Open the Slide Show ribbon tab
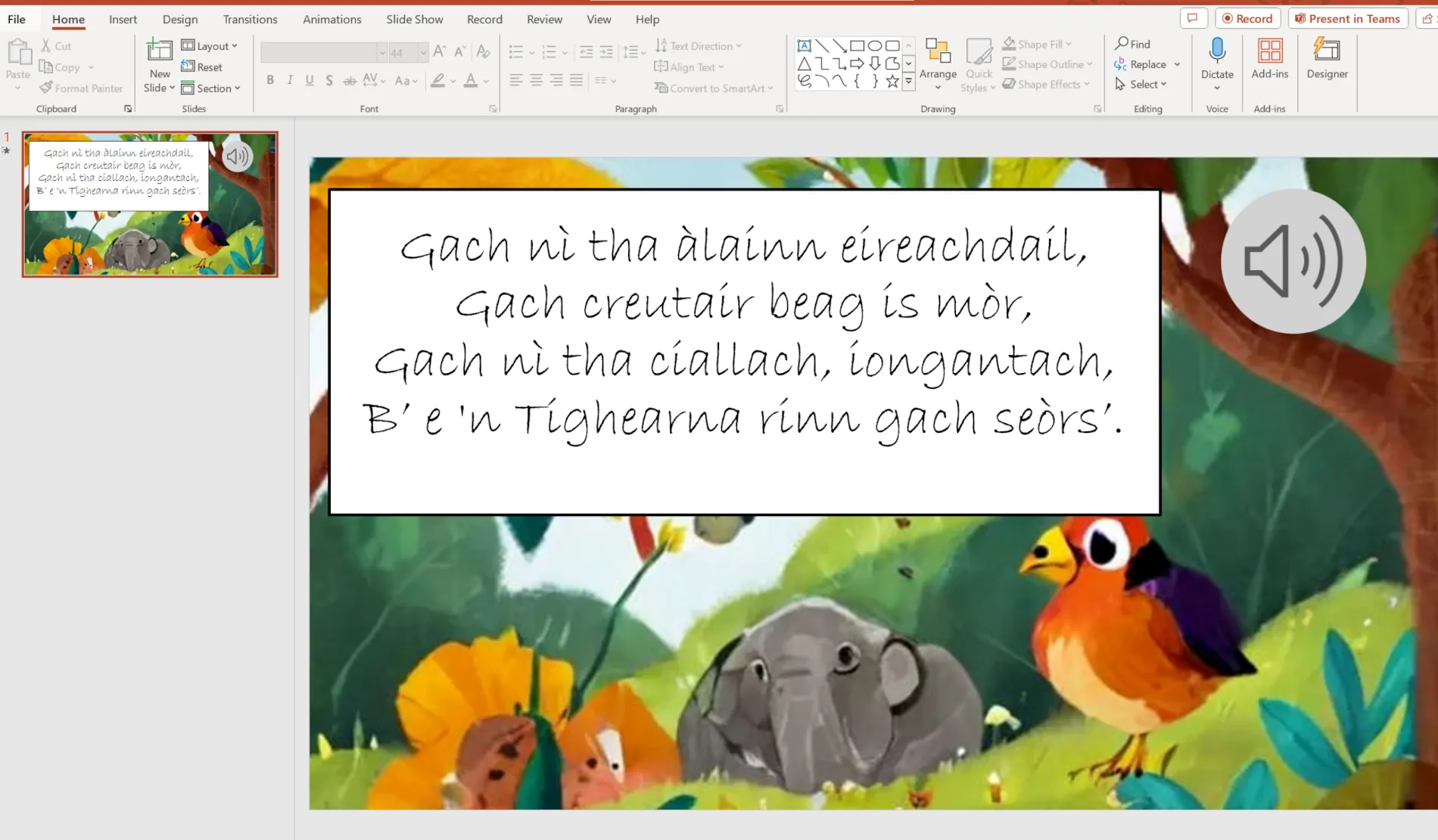This screenshot has height=840, width=1438. coord(414,19)
